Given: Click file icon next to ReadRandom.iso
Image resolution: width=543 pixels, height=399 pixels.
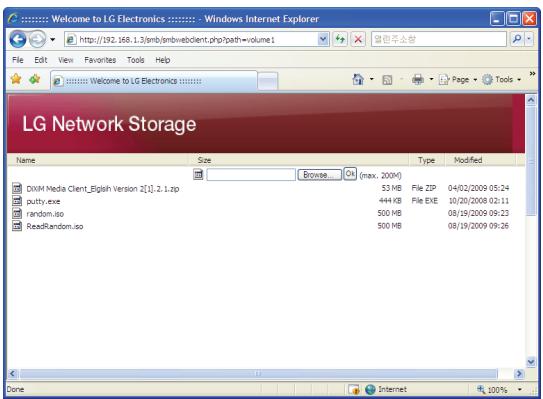Looking at the screenshot, I should click(x=17, y=225).
